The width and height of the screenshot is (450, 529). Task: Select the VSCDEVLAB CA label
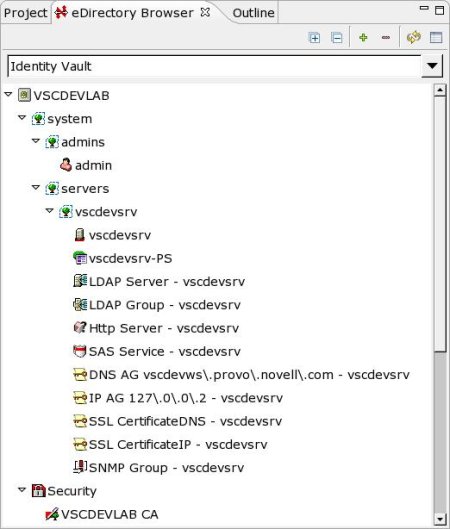click(110, 514)
